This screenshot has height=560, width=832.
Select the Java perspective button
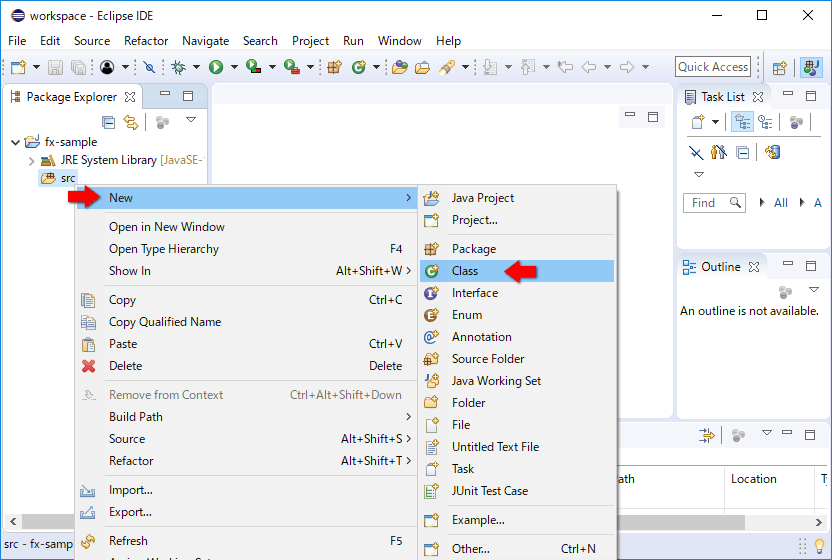811,68
